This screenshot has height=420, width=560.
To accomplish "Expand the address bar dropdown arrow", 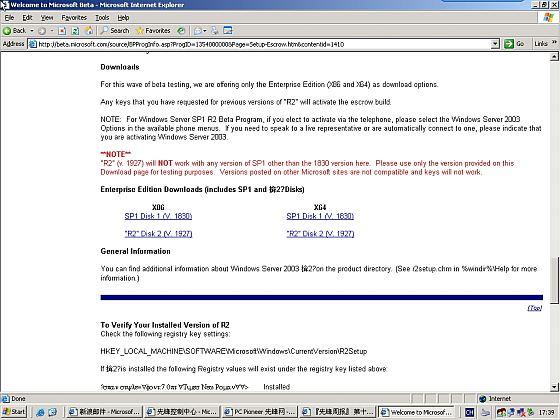I will (x=495, y=44).
